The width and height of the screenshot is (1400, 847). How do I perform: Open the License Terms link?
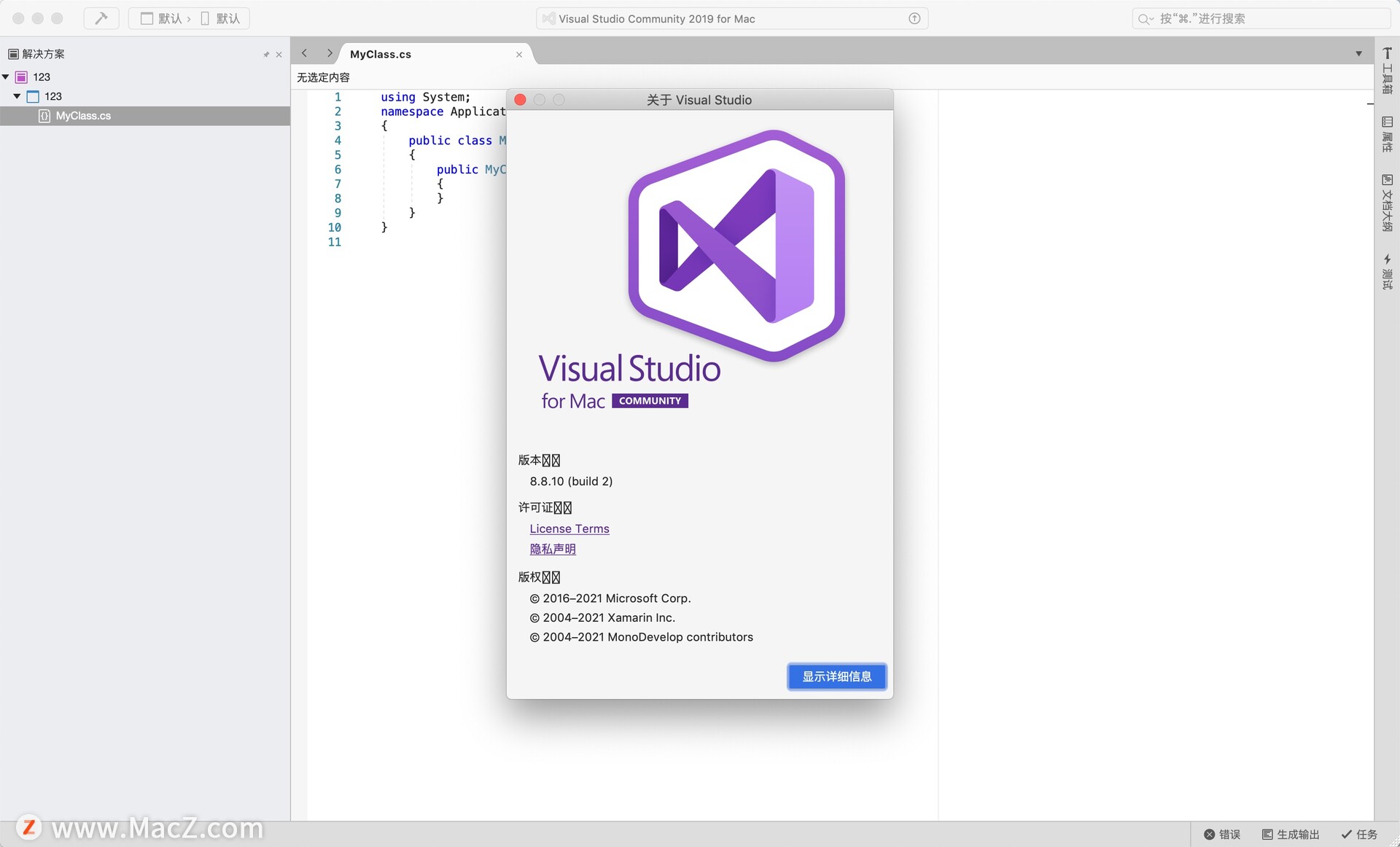point(569,528)
